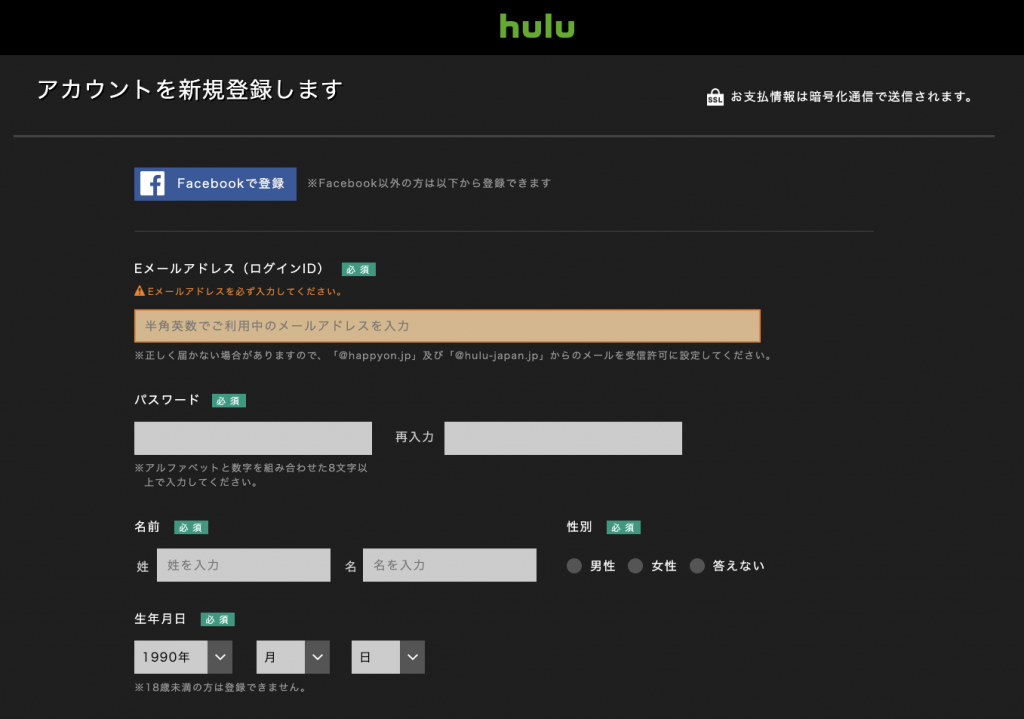1024x719 pixels.
Task: Click the Eメールアドレスを必ず入力してください error message
Action: [x=246, y=291]
